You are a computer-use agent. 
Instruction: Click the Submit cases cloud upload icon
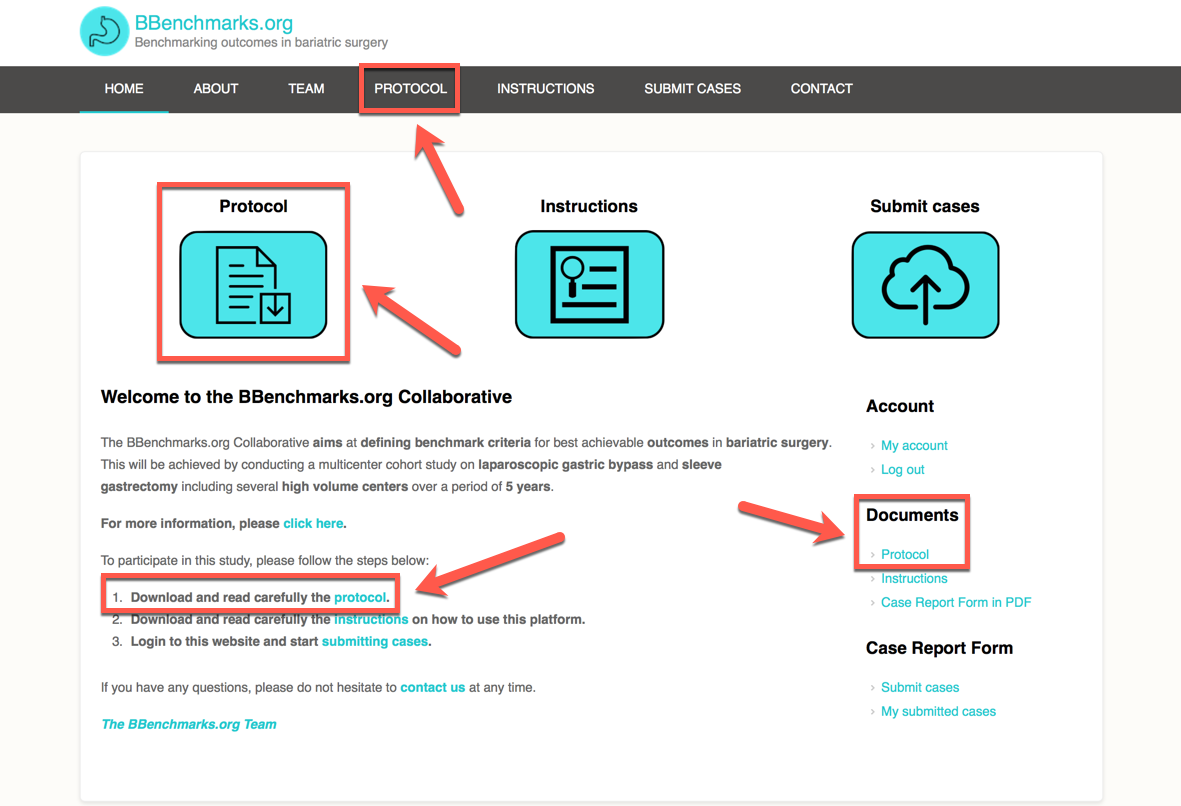[x=925, y=285]
